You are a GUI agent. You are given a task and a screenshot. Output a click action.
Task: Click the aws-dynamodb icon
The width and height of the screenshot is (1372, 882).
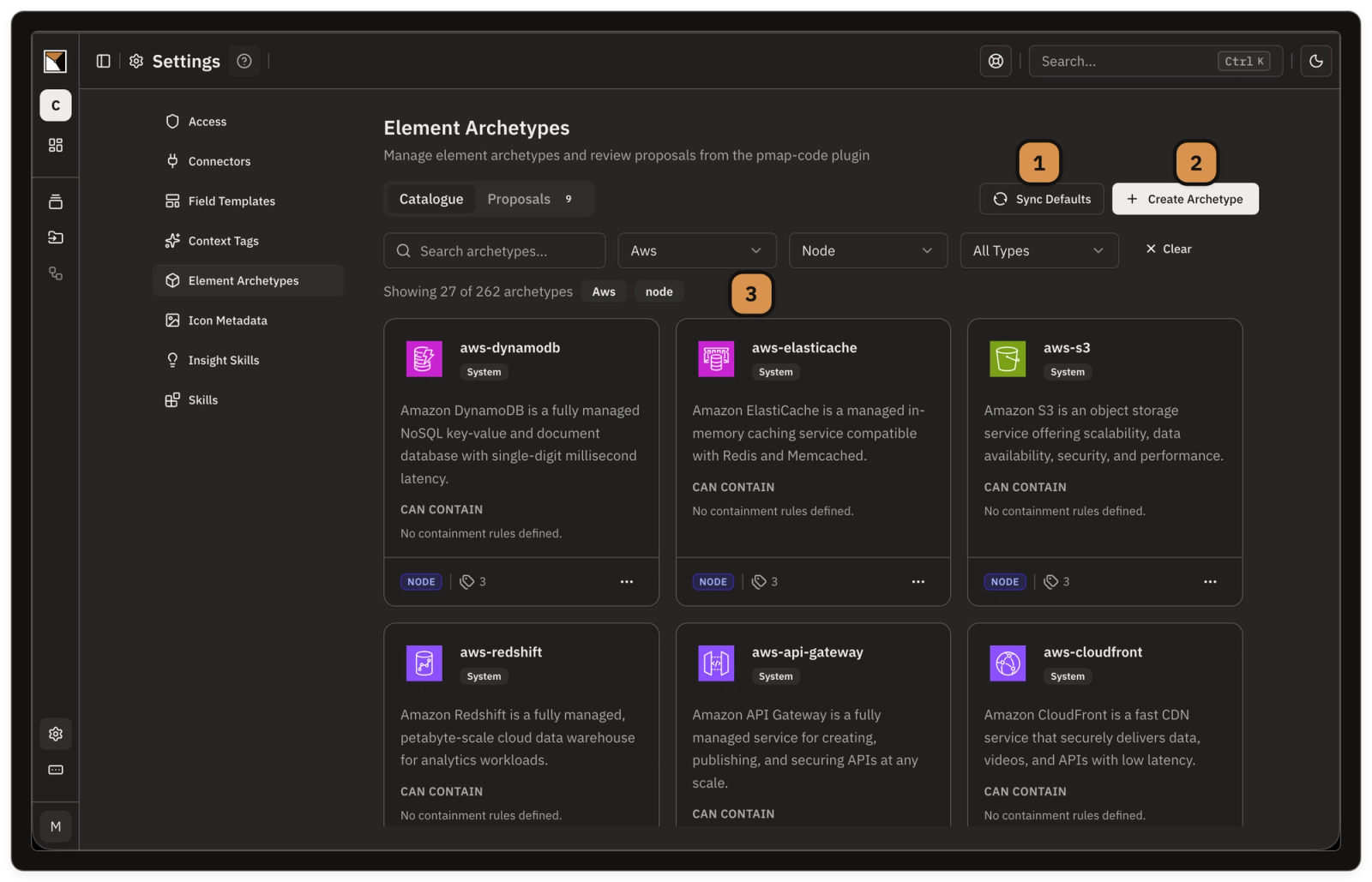424,358
